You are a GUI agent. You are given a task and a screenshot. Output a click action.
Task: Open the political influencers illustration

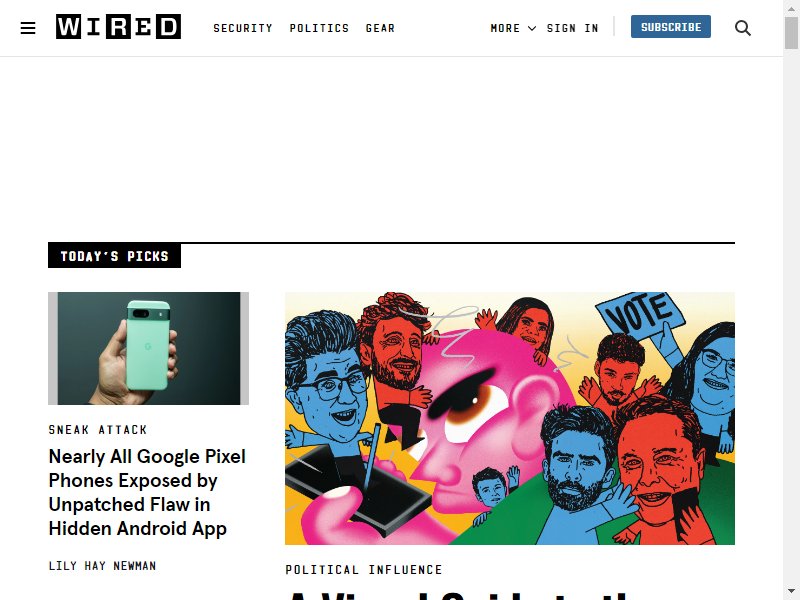click(x=510, y=418)
